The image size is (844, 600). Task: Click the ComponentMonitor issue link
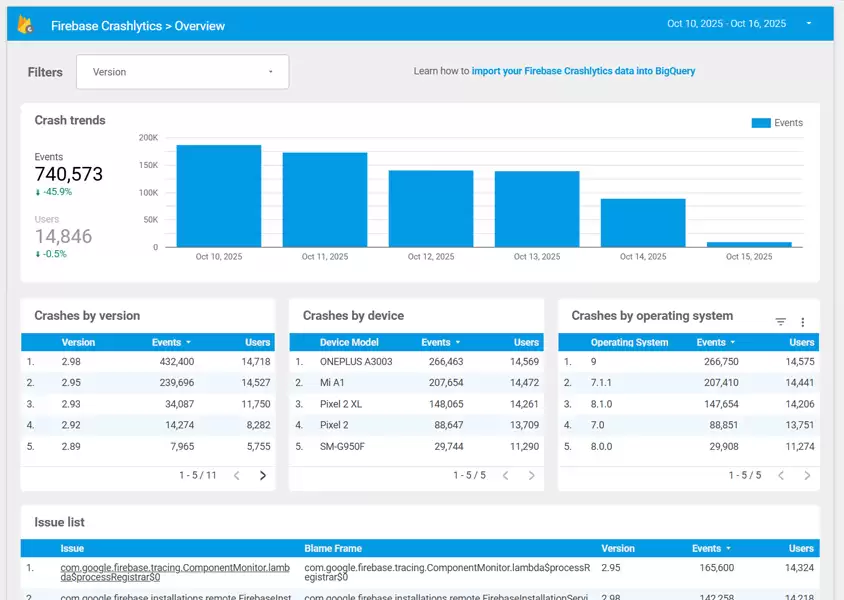pos(175,570)
